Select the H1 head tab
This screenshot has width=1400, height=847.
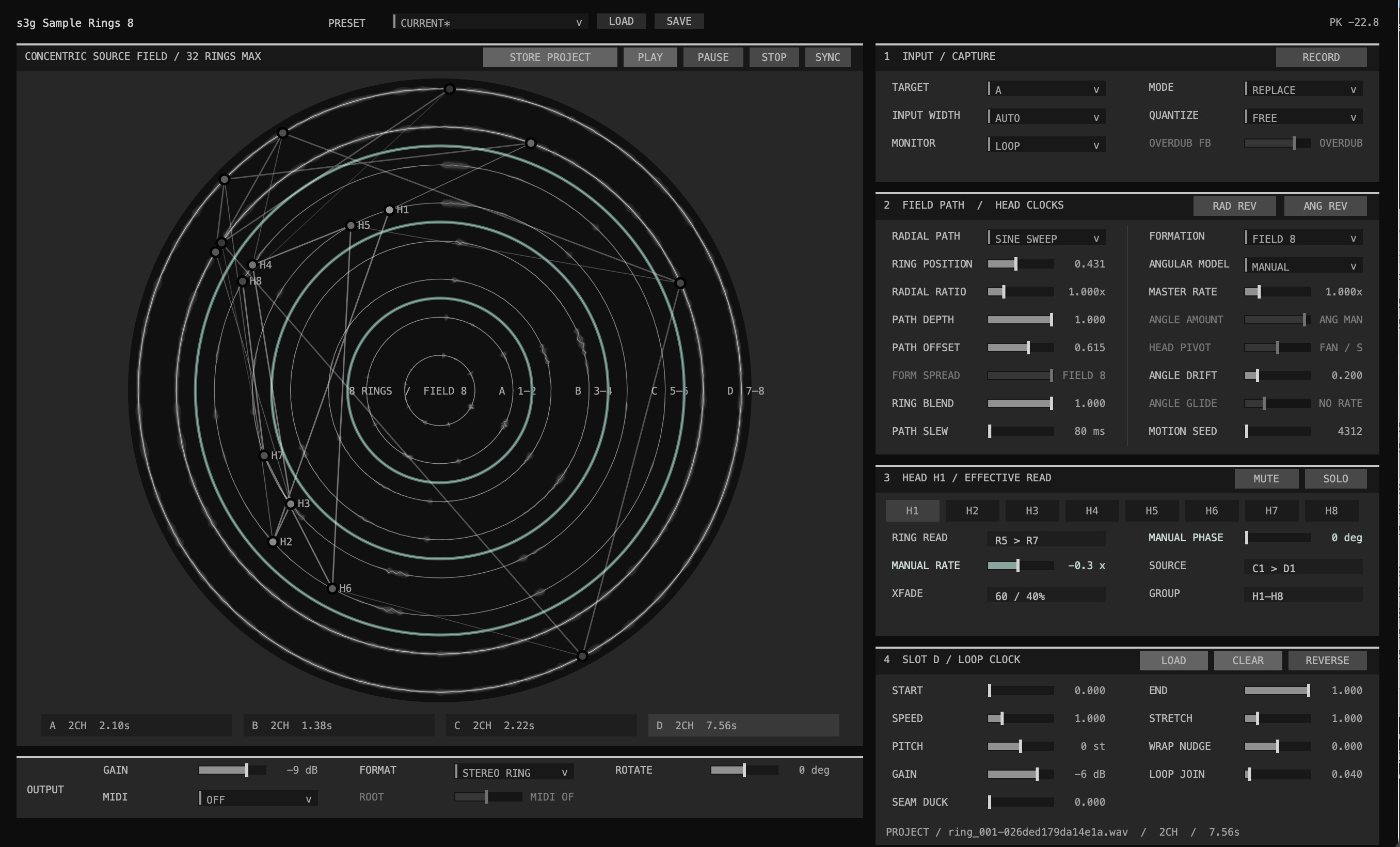point(912,510)
